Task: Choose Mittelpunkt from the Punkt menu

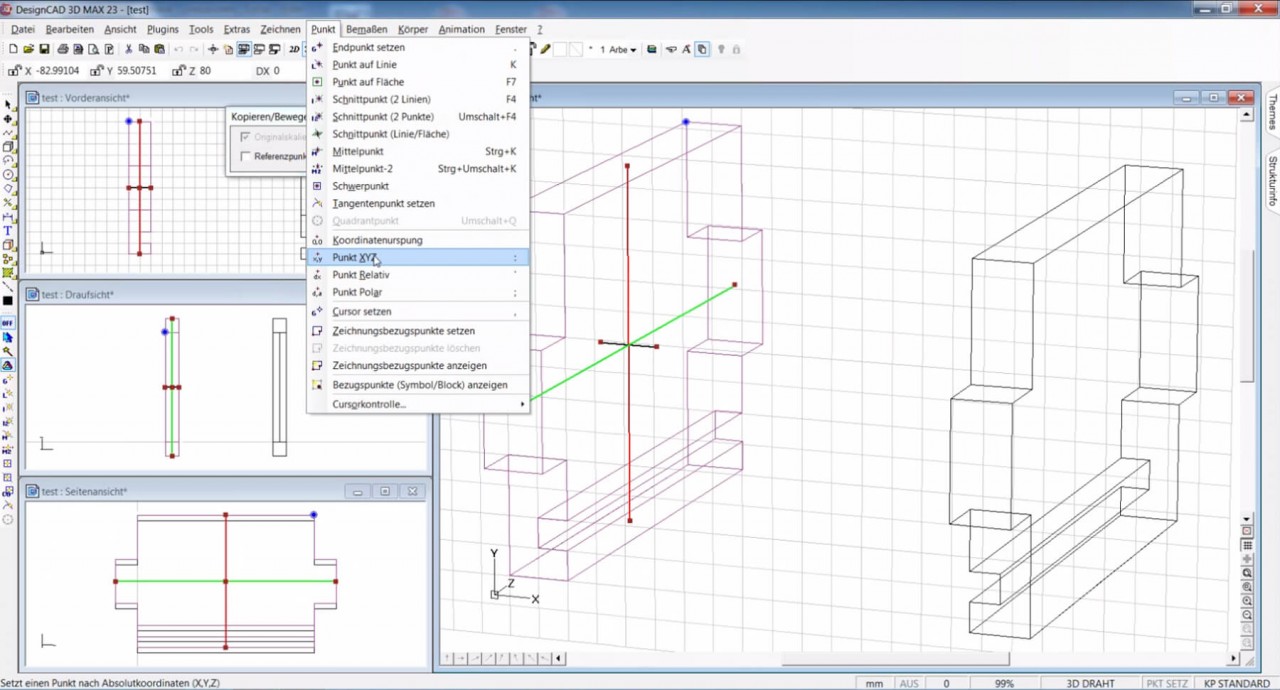Action: click(x=357, y=151)
